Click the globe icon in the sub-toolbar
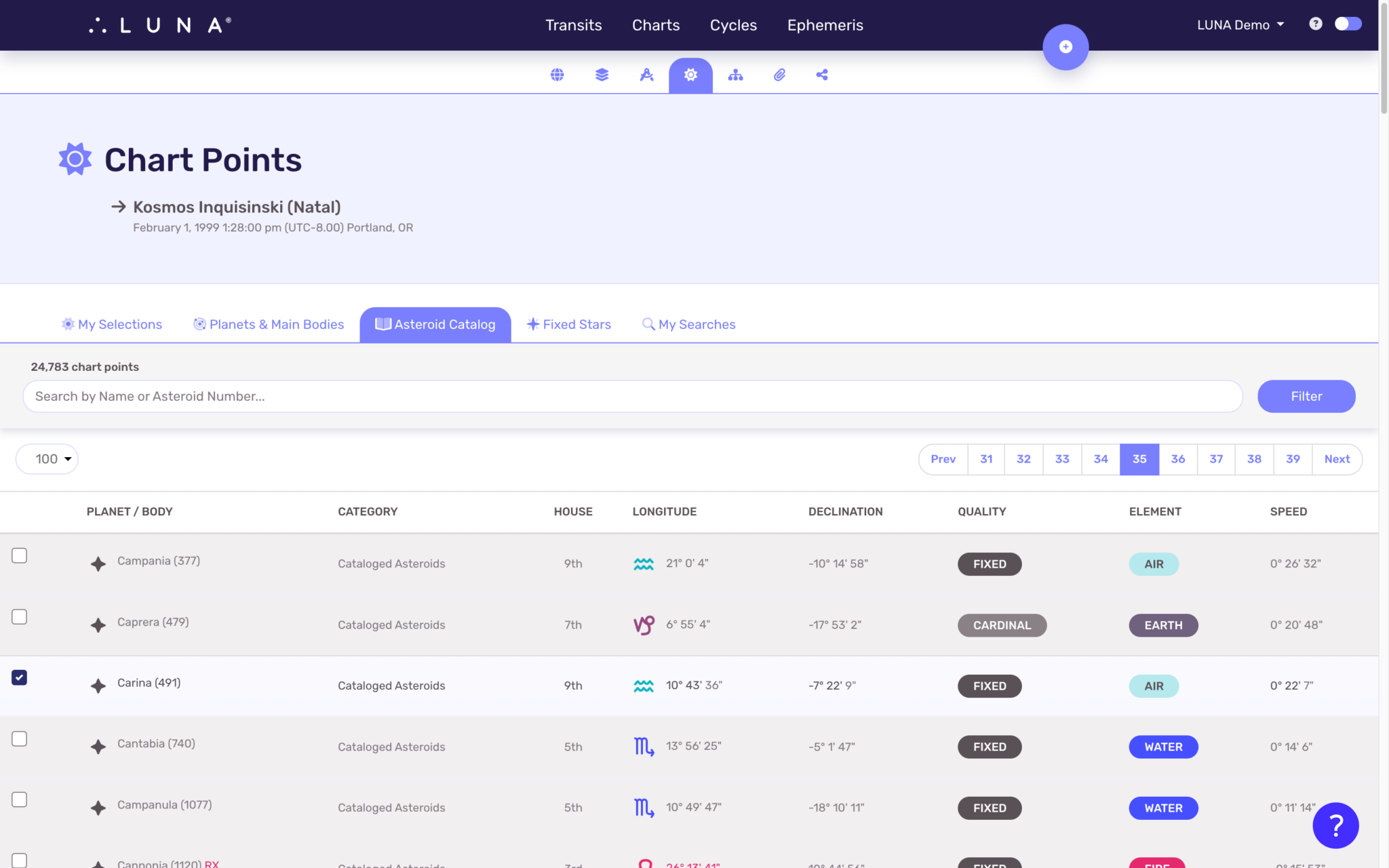The width and height of the screenshot is (1389, 868). (557, 75)
